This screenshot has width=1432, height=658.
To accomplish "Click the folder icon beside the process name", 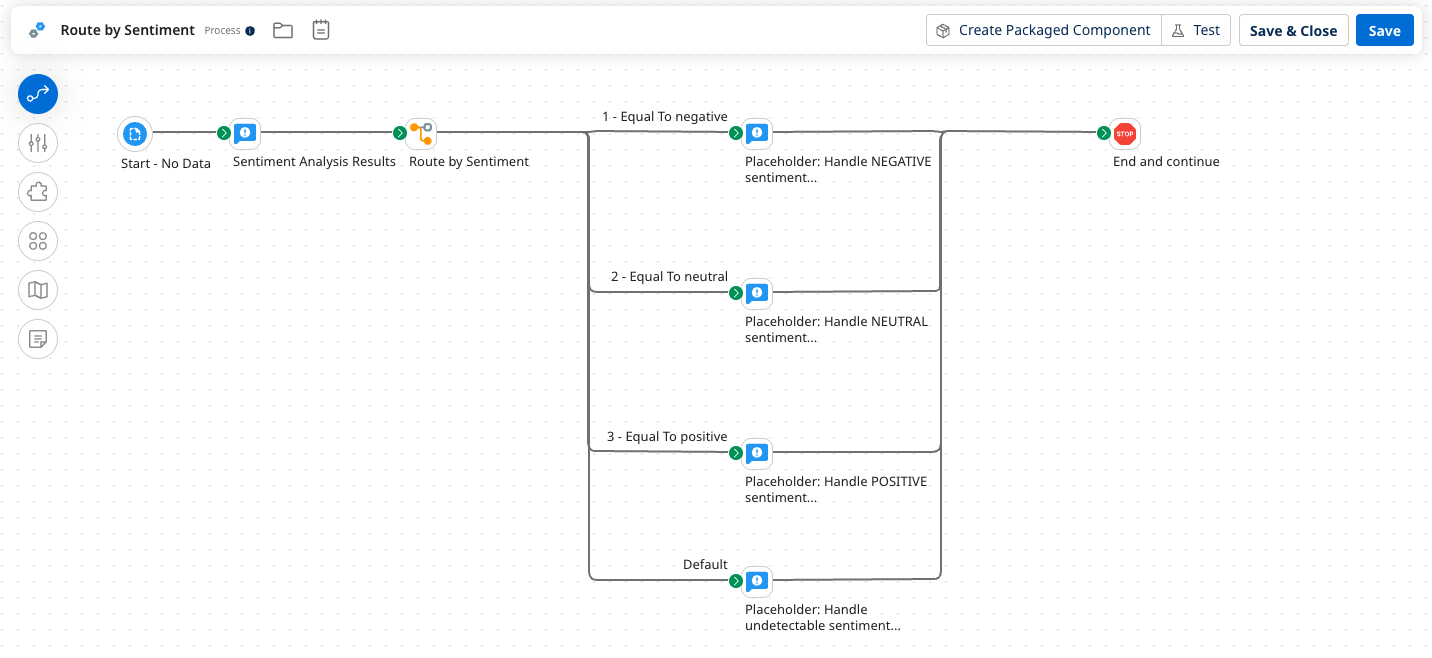I will [282, 30].
